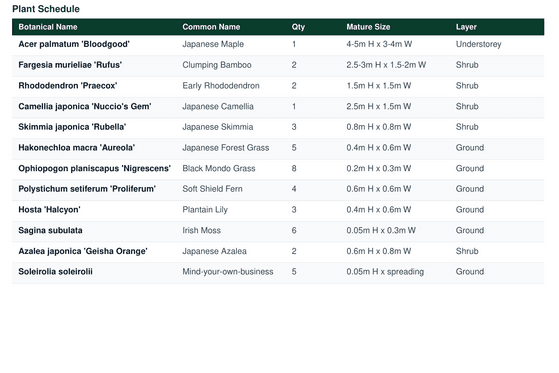Click the 0.05m H x spreading size

(x=385, y=272)
